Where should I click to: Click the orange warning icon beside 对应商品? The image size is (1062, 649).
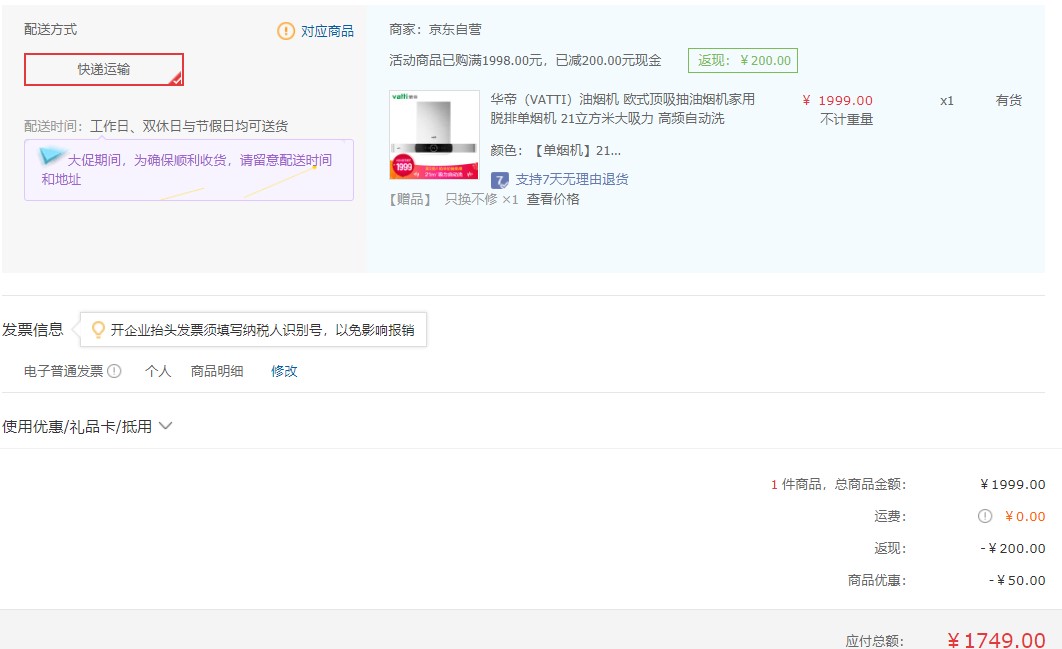click(x=286, y=30)
